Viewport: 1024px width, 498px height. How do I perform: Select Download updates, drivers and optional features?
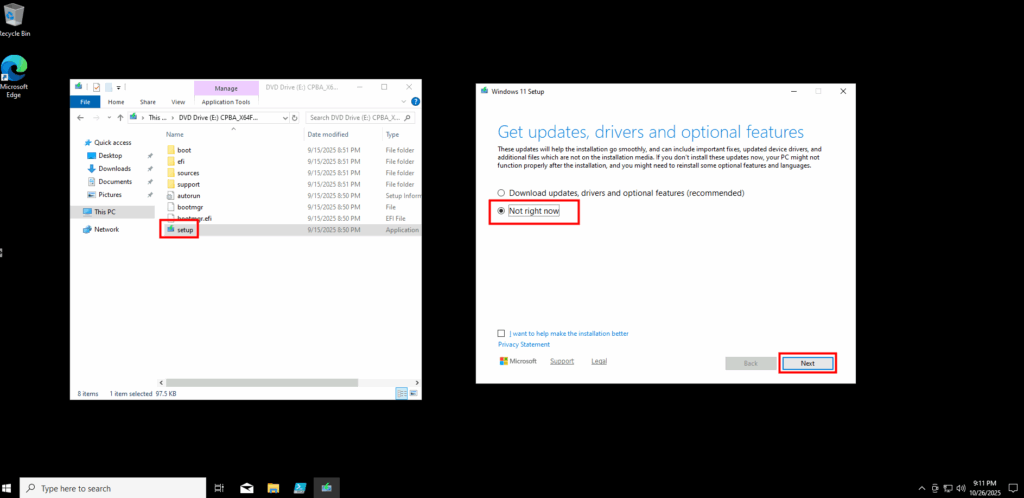click(502, 192)
